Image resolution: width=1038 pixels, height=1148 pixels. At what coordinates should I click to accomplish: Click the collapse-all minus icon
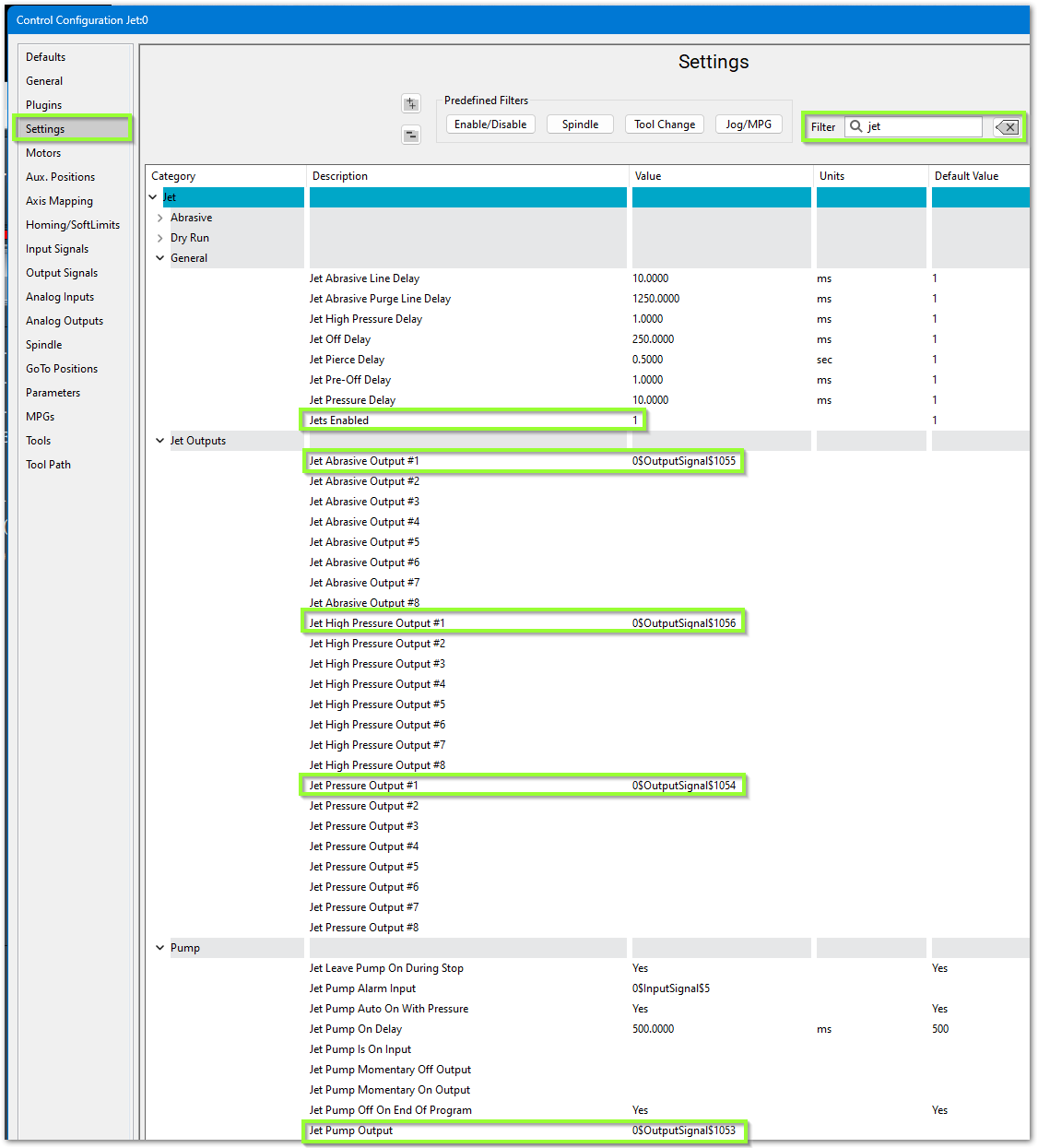click(411, 136)
